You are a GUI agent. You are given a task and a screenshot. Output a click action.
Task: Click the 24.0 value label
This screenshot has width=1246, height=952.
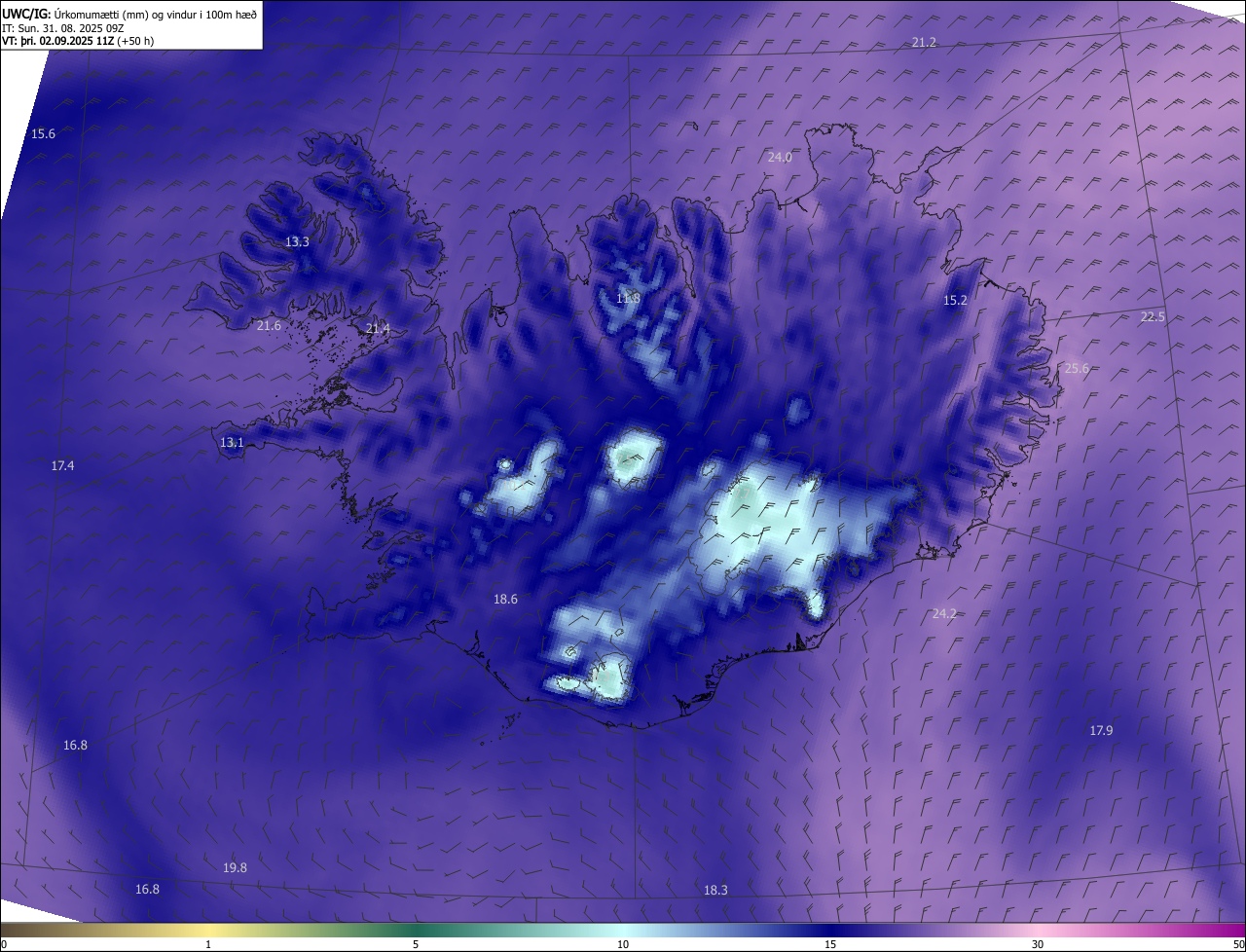[780, 157]
